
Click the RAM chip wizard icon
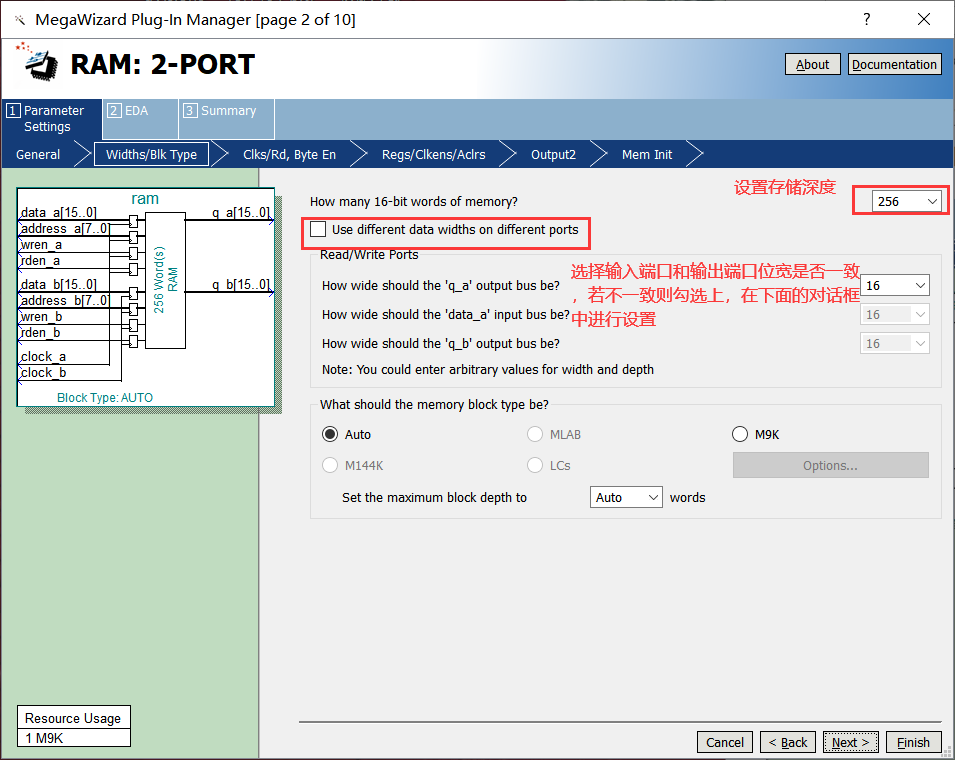40,64
